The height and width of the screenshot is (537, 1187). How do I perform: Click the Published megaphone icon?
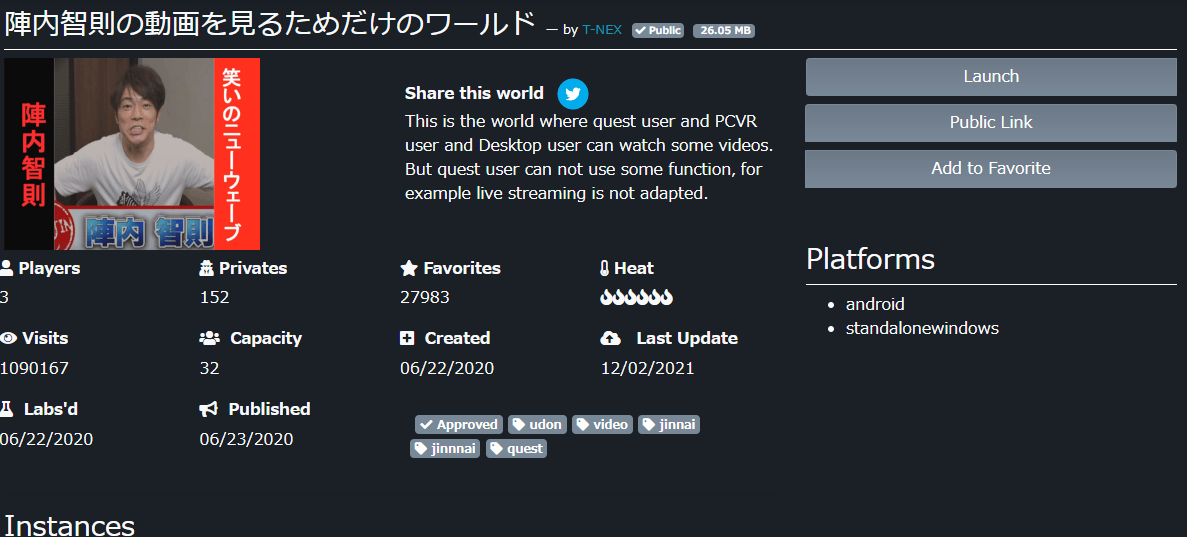208,409
